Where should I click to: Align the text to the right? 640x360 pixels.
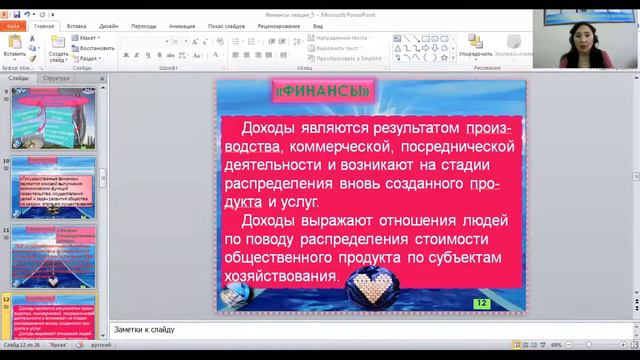258,55
